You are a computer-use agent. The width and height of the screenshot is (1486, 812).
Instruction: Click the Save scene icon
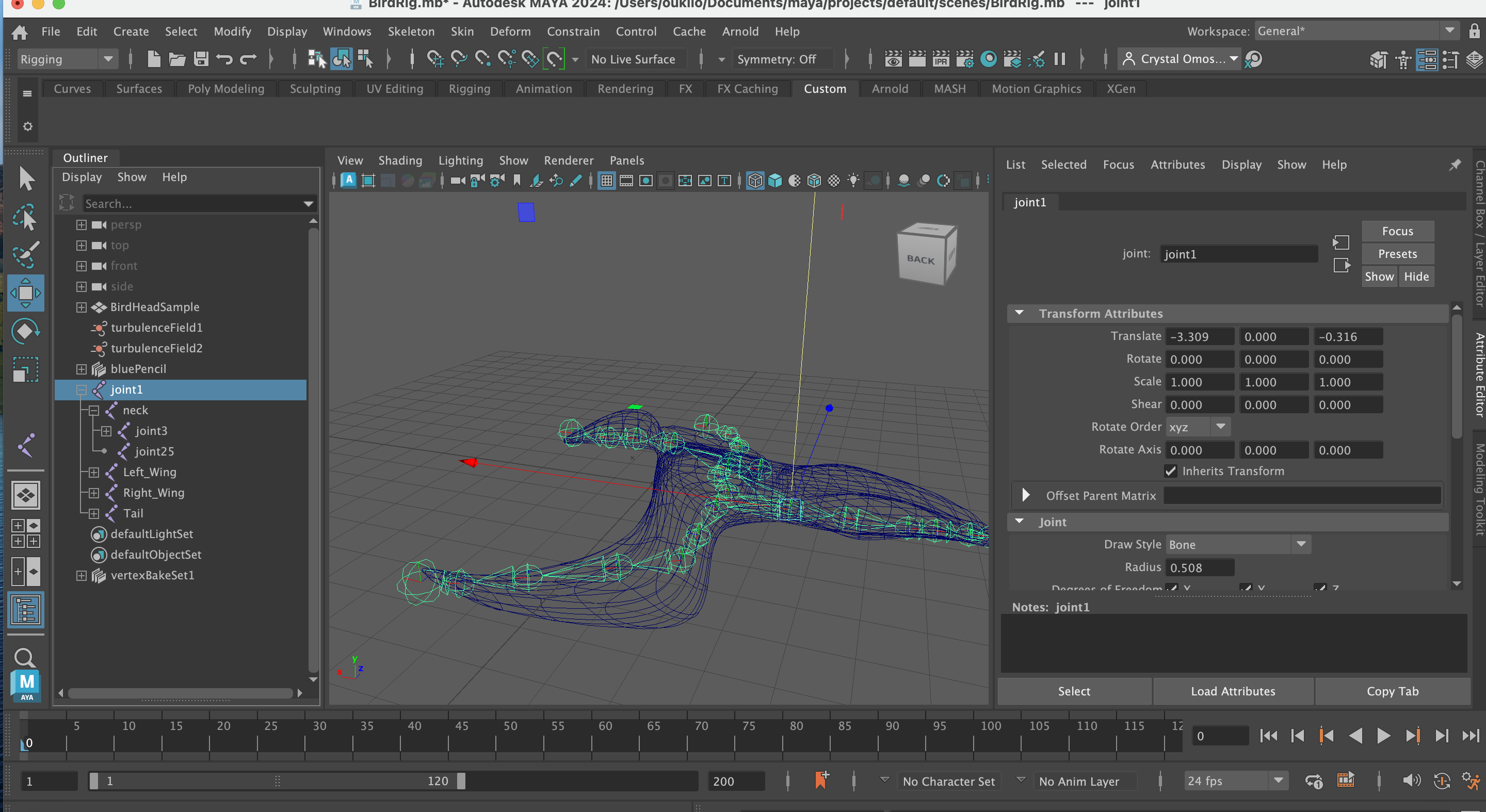[x=201, y=59]
